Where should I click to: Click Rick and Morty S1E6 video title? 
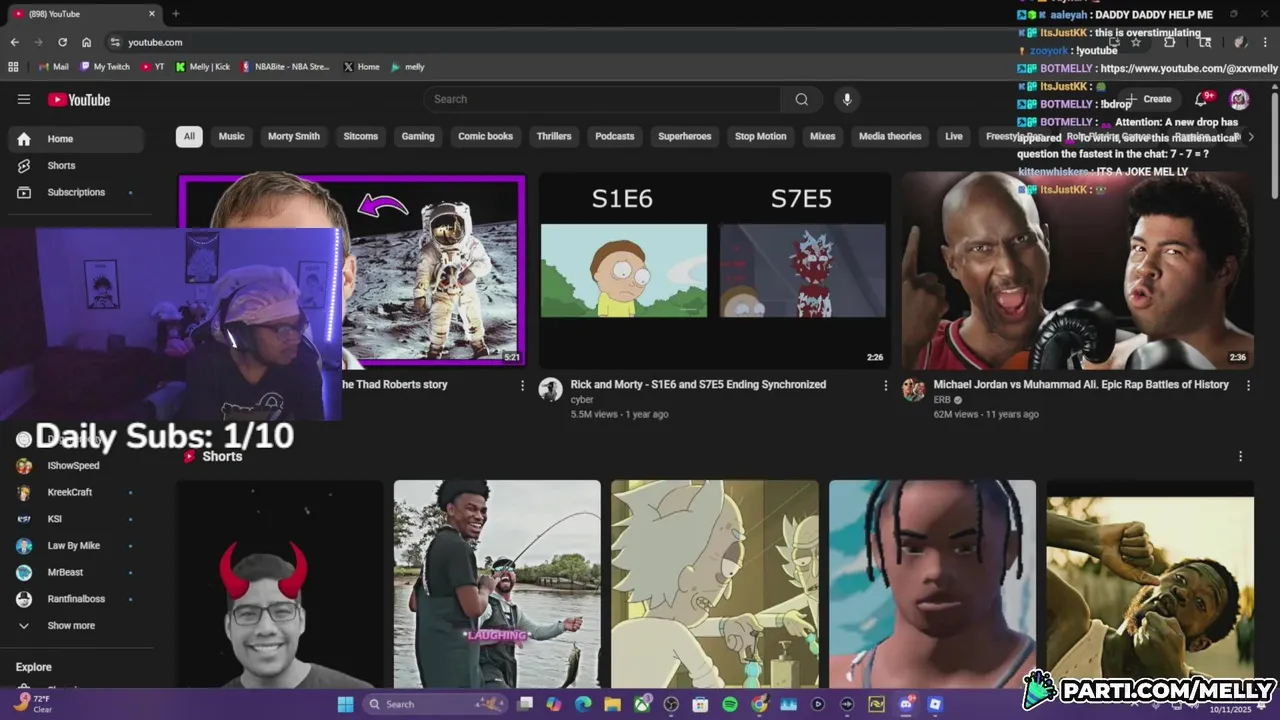coord(698,384)
